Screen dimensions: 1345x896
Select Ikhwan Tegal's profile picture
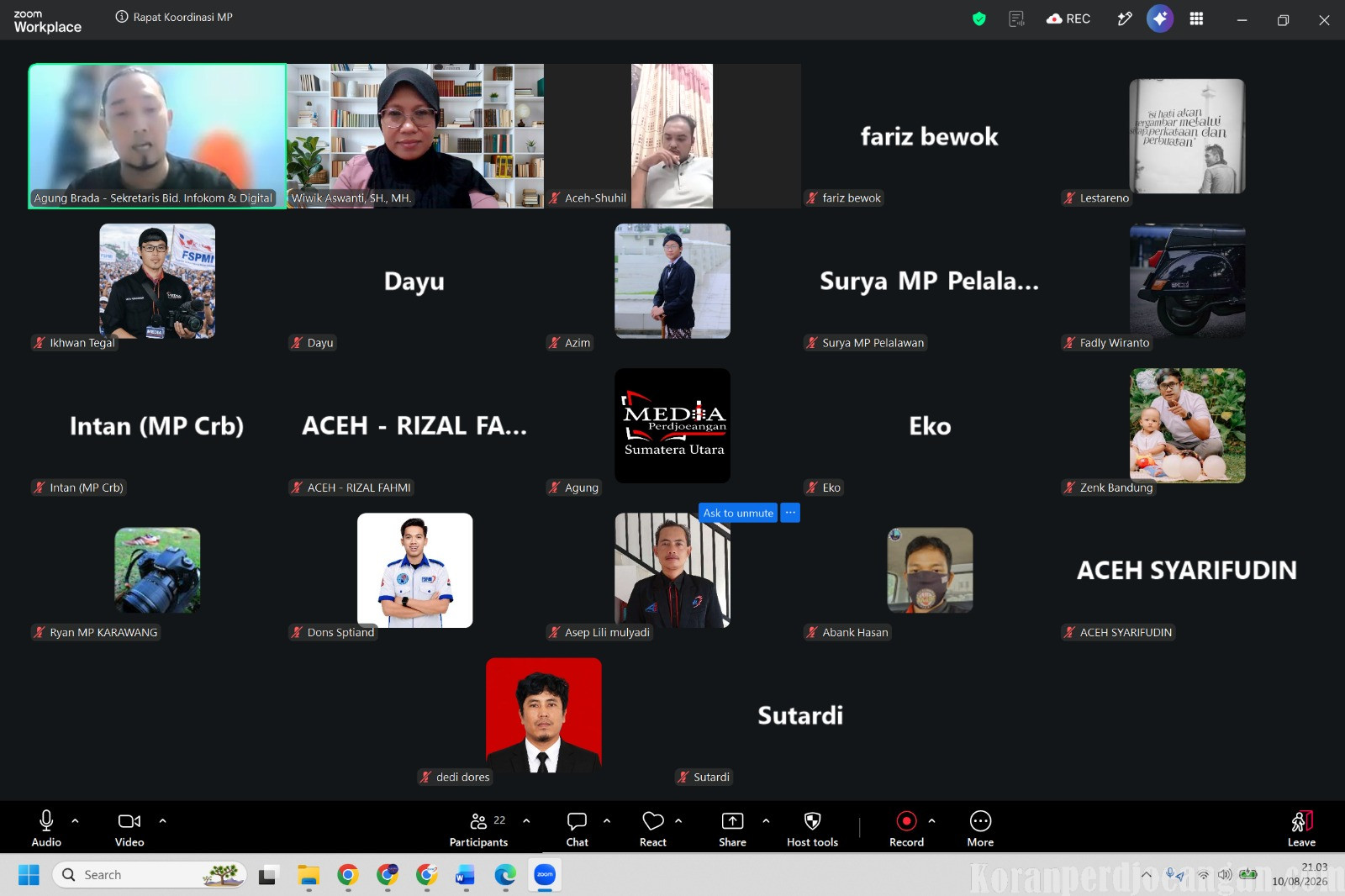pos(157,281)
